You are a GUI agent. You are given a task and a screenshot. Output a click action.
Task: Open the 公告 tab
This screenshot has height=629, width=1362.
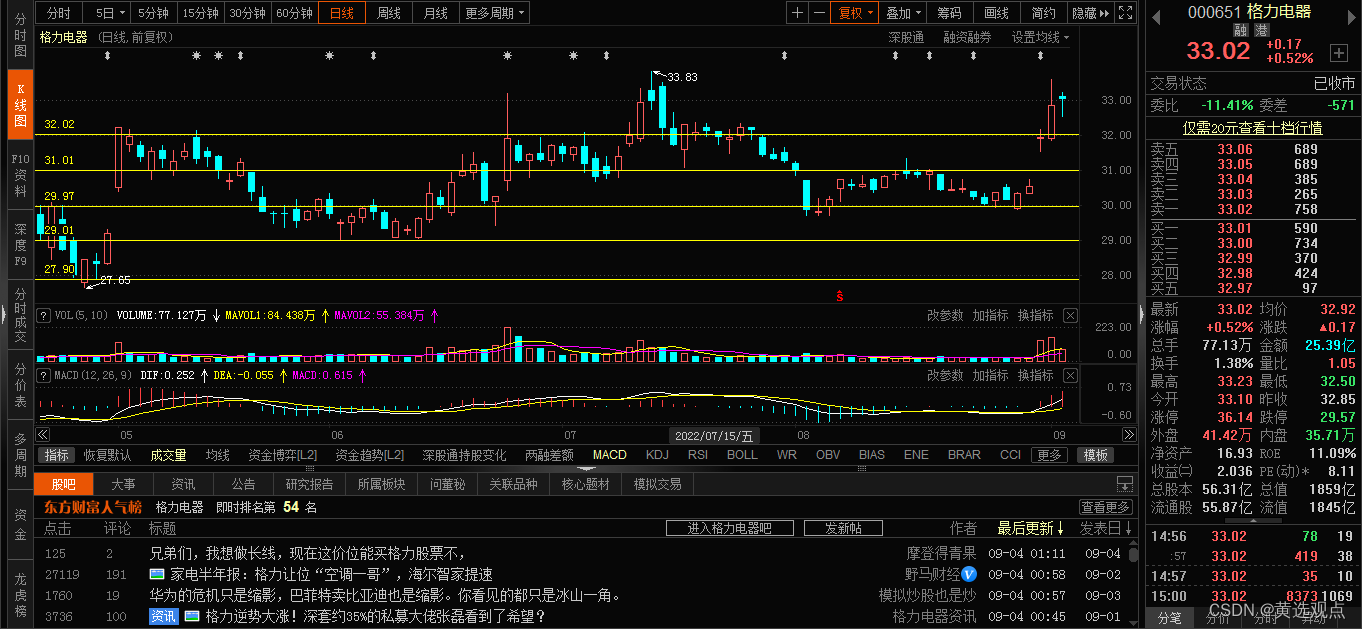(243, 484)
